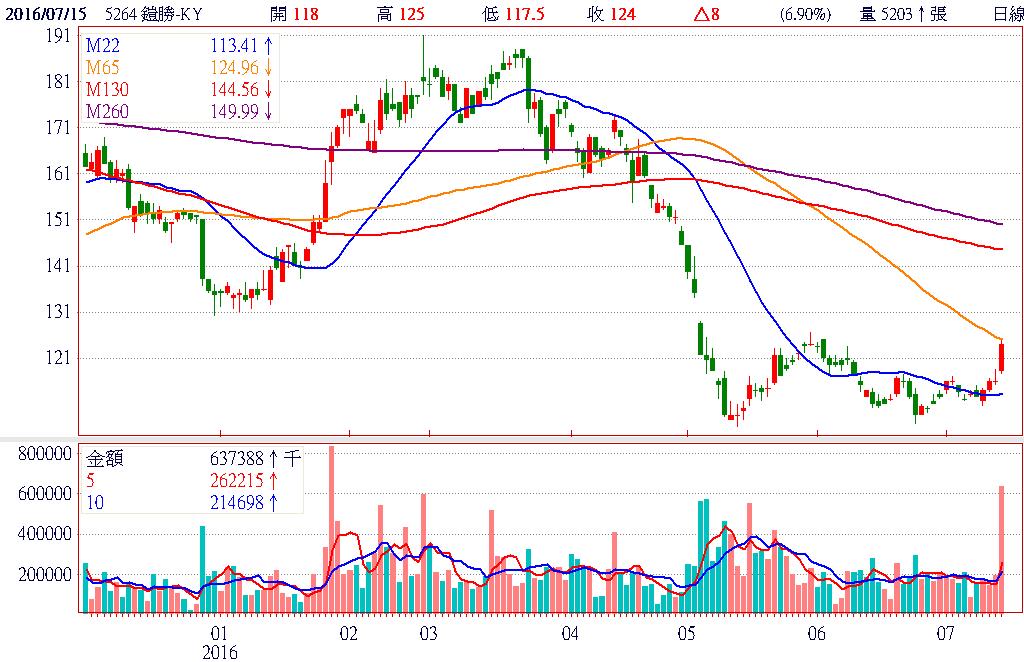Click the 03 month marker on time axis
This screenshot has width=1024, height=662.
click(x=427, y=633)
